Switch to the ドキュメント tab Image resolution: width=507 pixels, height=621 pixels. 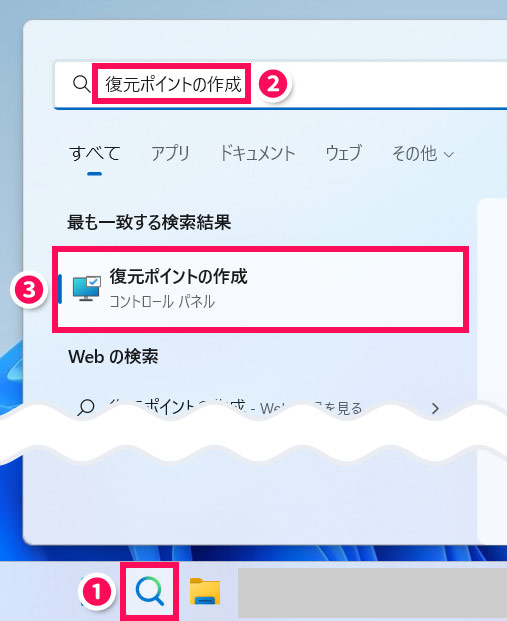coord(257,153)
